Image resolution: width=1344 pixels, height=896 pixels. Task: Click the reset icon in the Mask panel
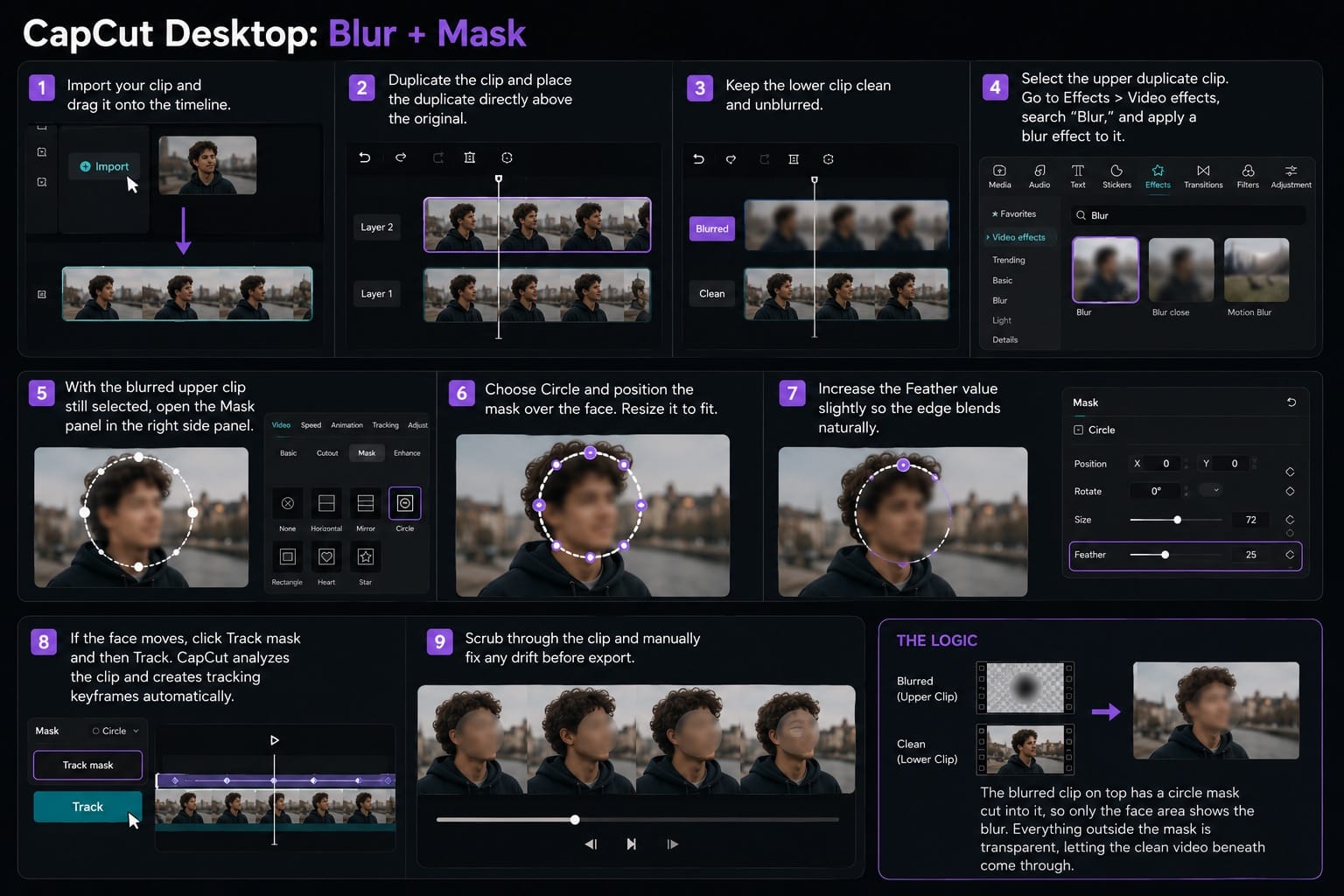click(1291, 402)
